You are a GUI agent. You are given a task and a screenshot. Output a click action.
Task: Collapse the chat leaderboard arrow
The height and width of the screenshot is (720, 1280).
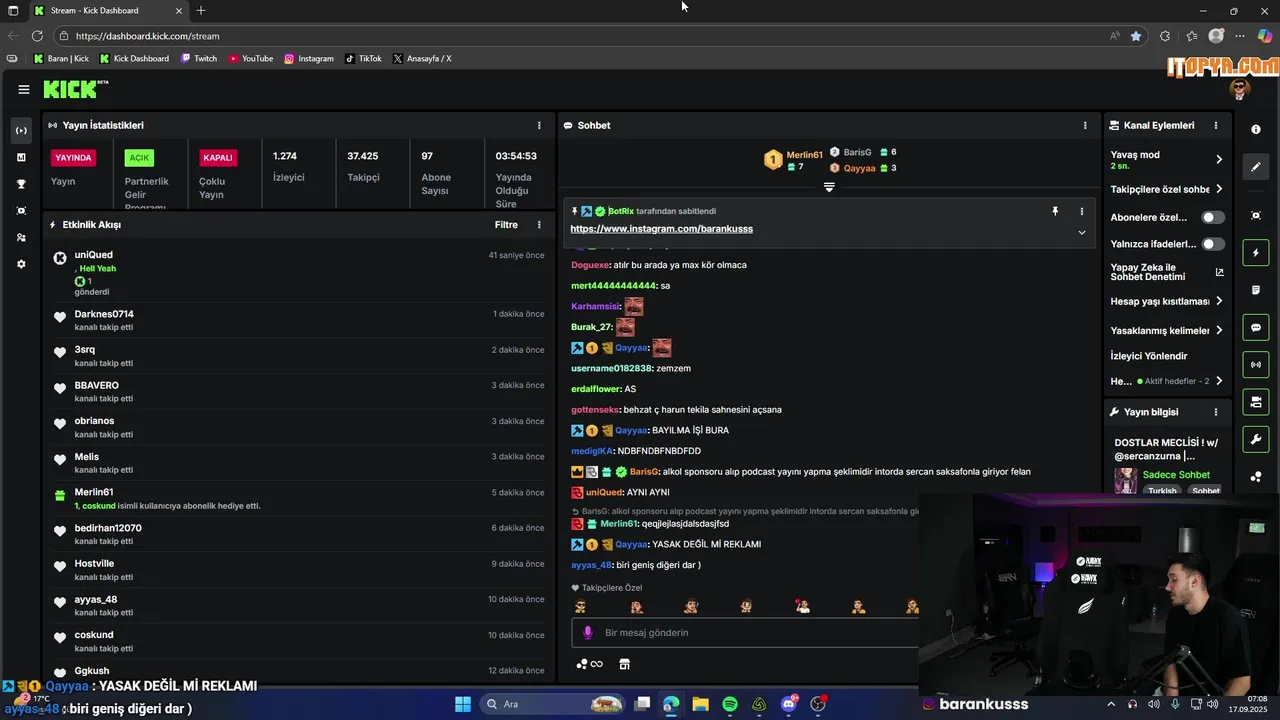coord(829,187)
